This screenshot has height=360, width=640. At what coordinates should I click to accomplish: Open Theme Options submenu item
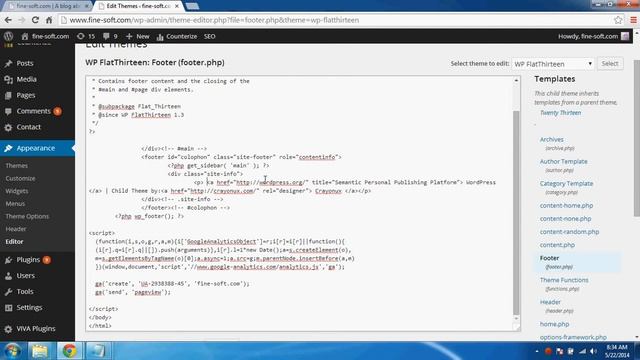tap(27, 216)
